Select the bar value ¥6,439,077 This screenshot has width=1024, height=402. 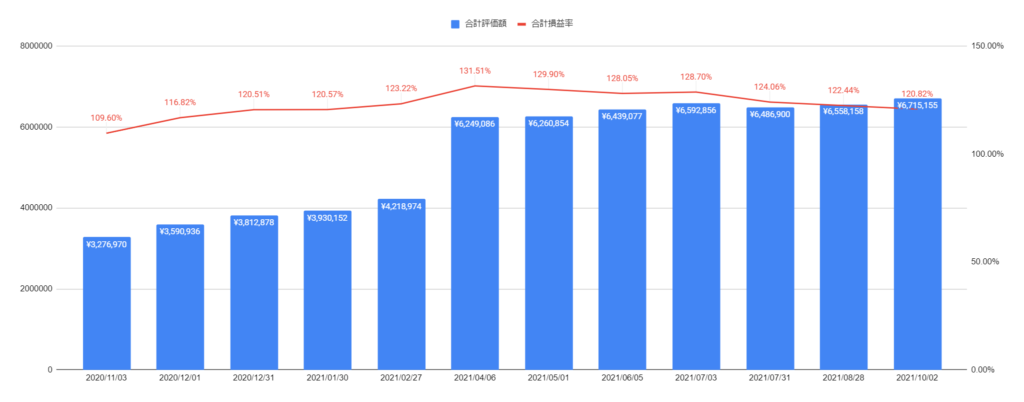[x=622, y=116]
